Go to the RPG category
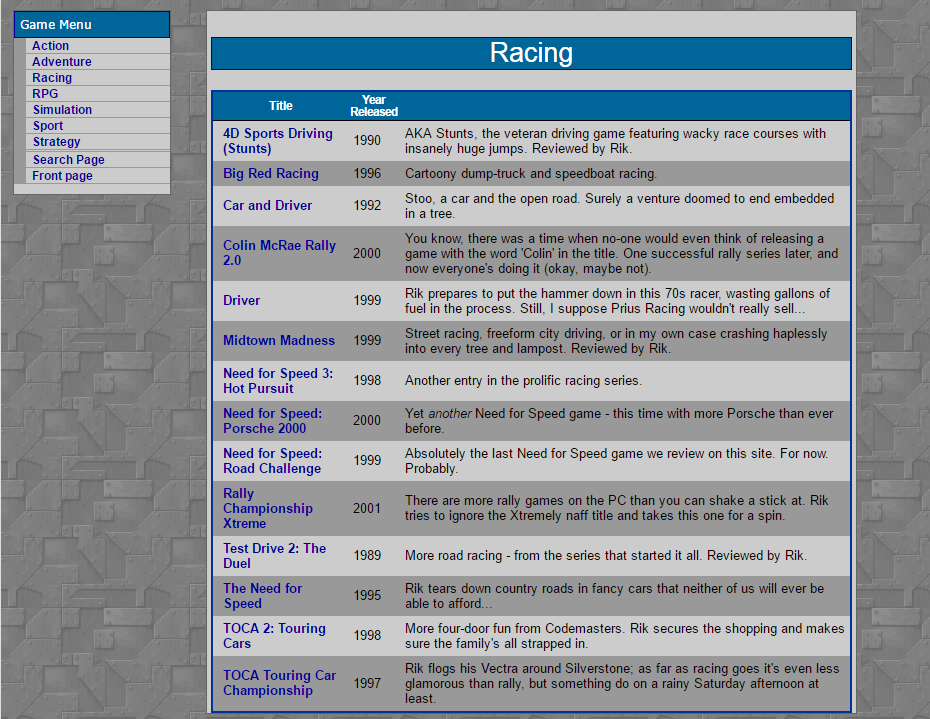This screenshot has height=719, width=930. point(45,94)
